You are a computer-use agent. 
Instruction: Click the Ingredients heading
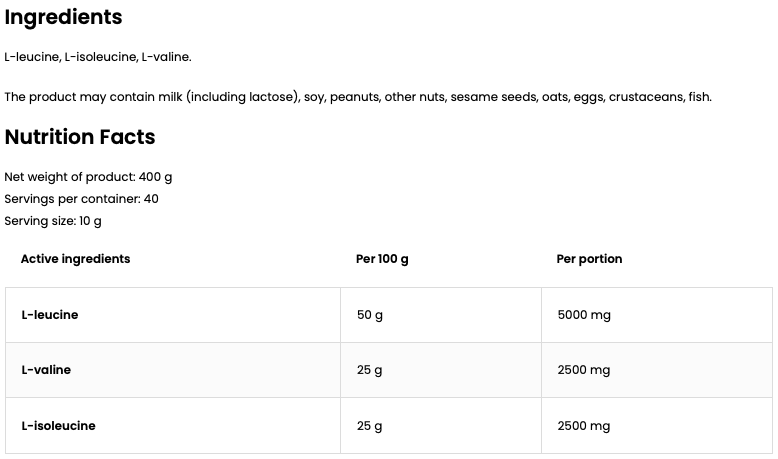[x=63, y=17]
